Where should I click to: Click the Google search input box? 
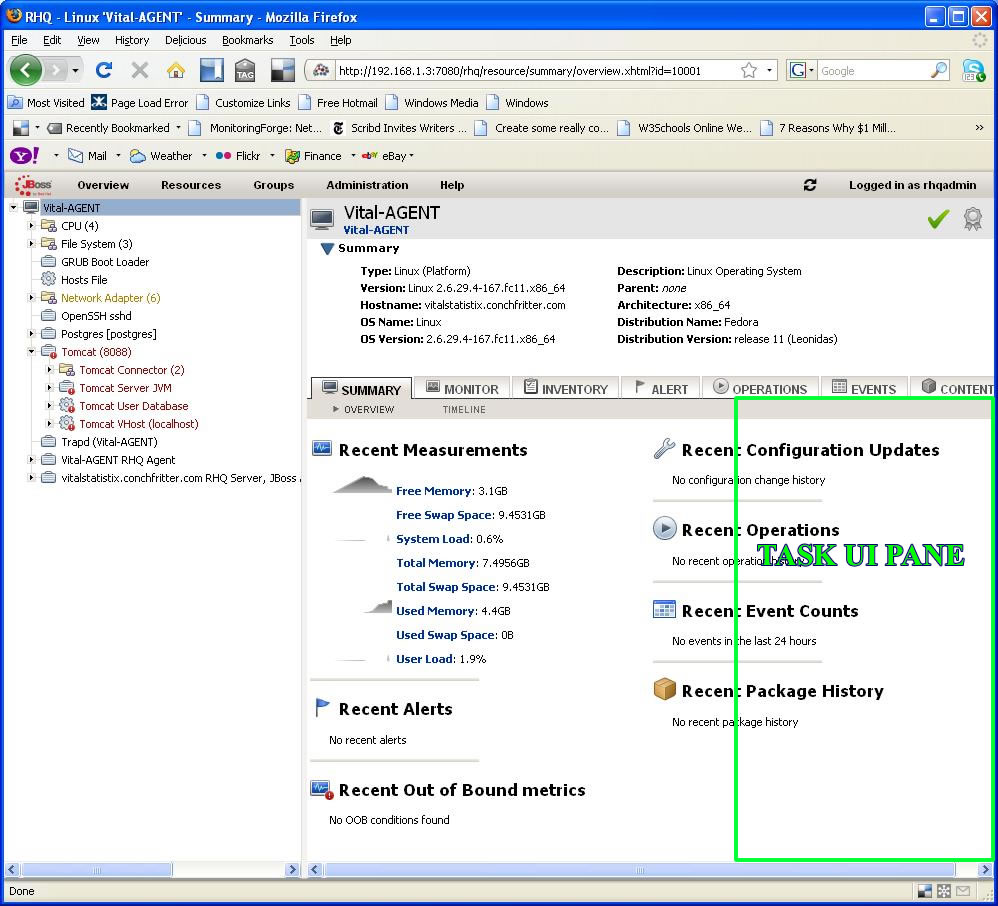coord(873,71)
